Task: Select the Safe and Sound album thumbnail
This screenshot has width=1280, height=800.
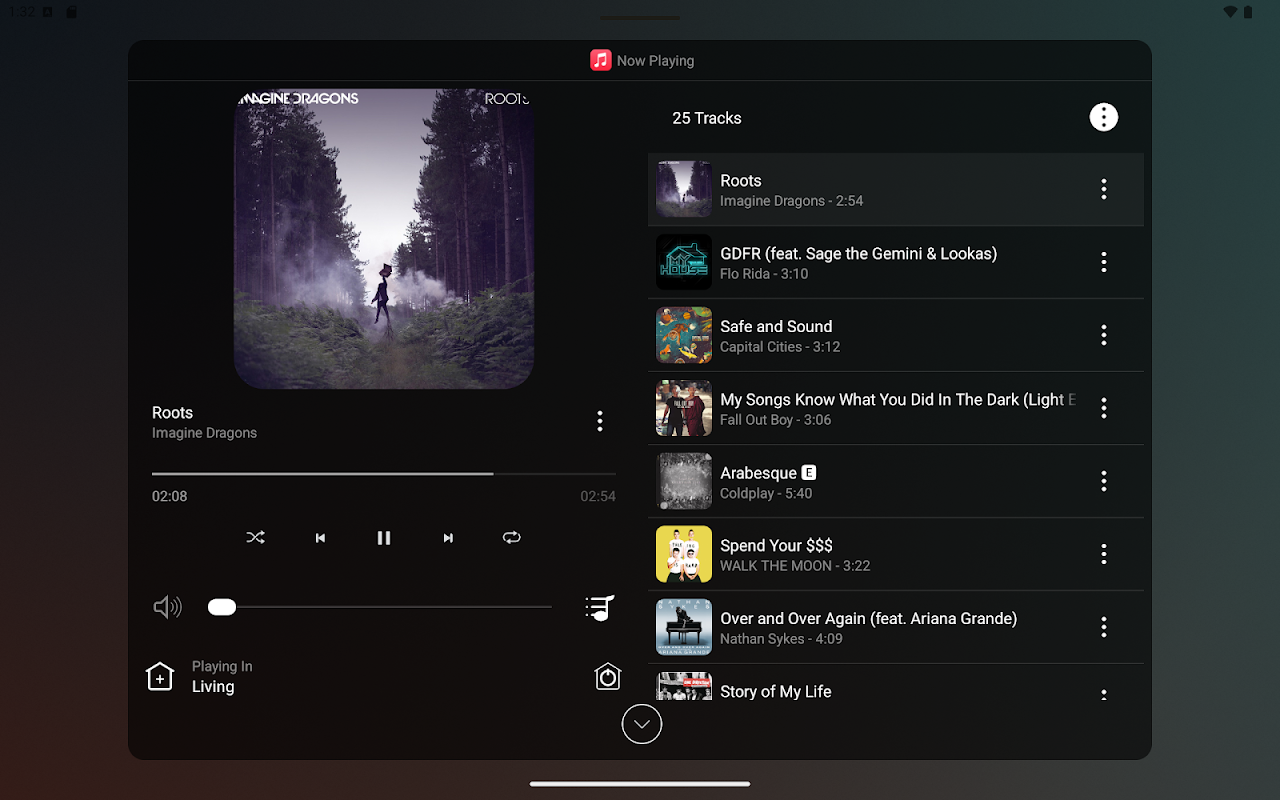Action: coord(684,335)
